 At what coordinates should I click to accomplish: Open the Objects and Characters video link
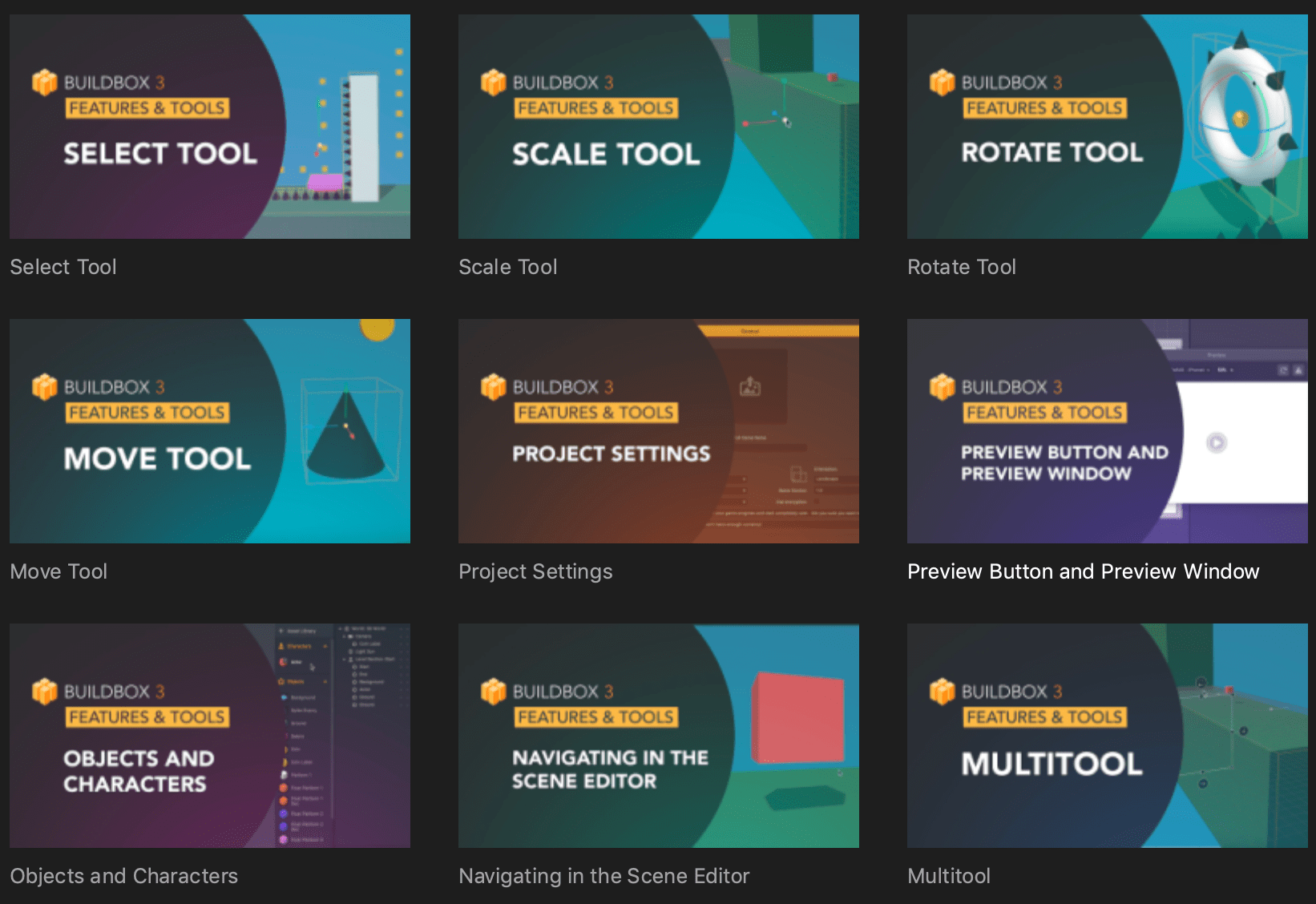pyautogui.click(x=123, y=876)
